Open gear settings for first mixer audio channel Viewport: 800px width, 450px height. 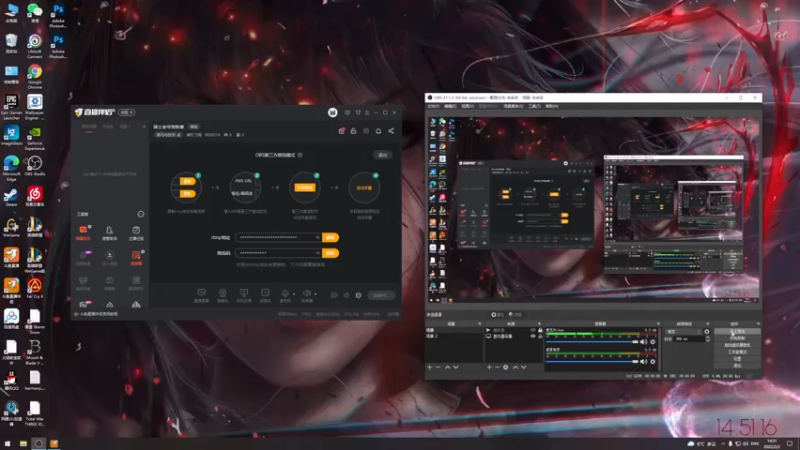click(653, 342)
